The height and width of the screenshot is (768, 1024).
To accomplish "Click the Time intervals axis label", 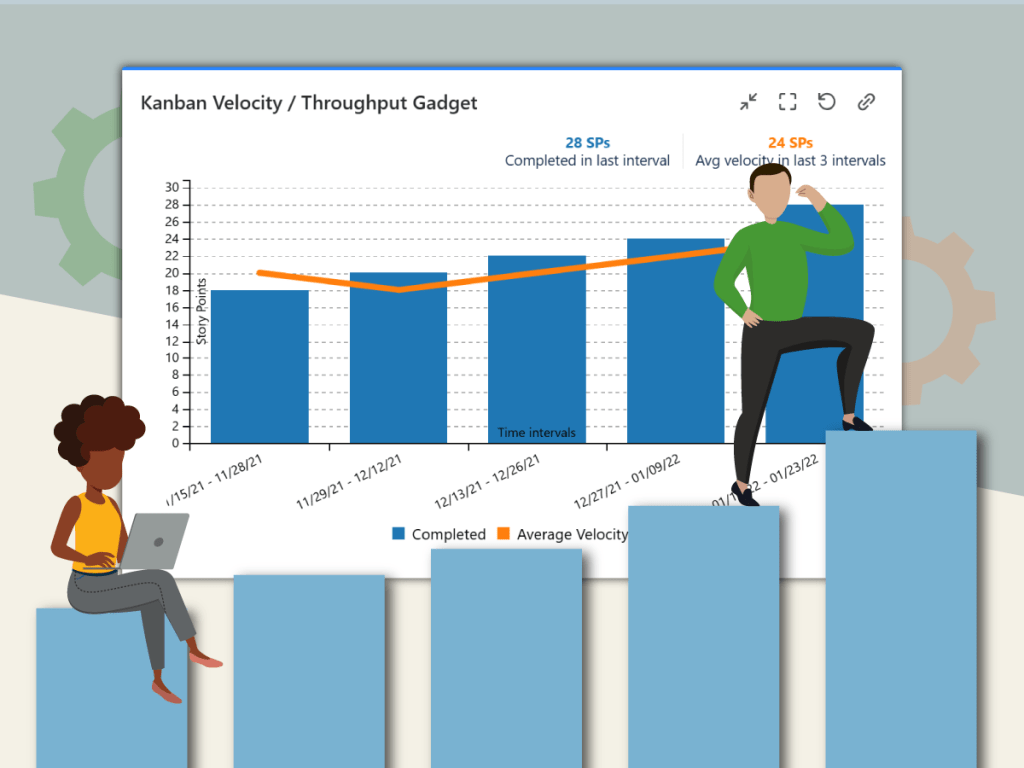I will click(536, 432).
